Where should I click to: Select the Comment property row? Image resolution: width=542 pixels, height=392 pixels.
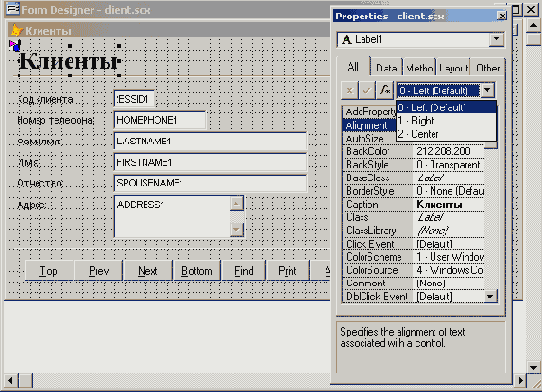[x=413, y=283]
